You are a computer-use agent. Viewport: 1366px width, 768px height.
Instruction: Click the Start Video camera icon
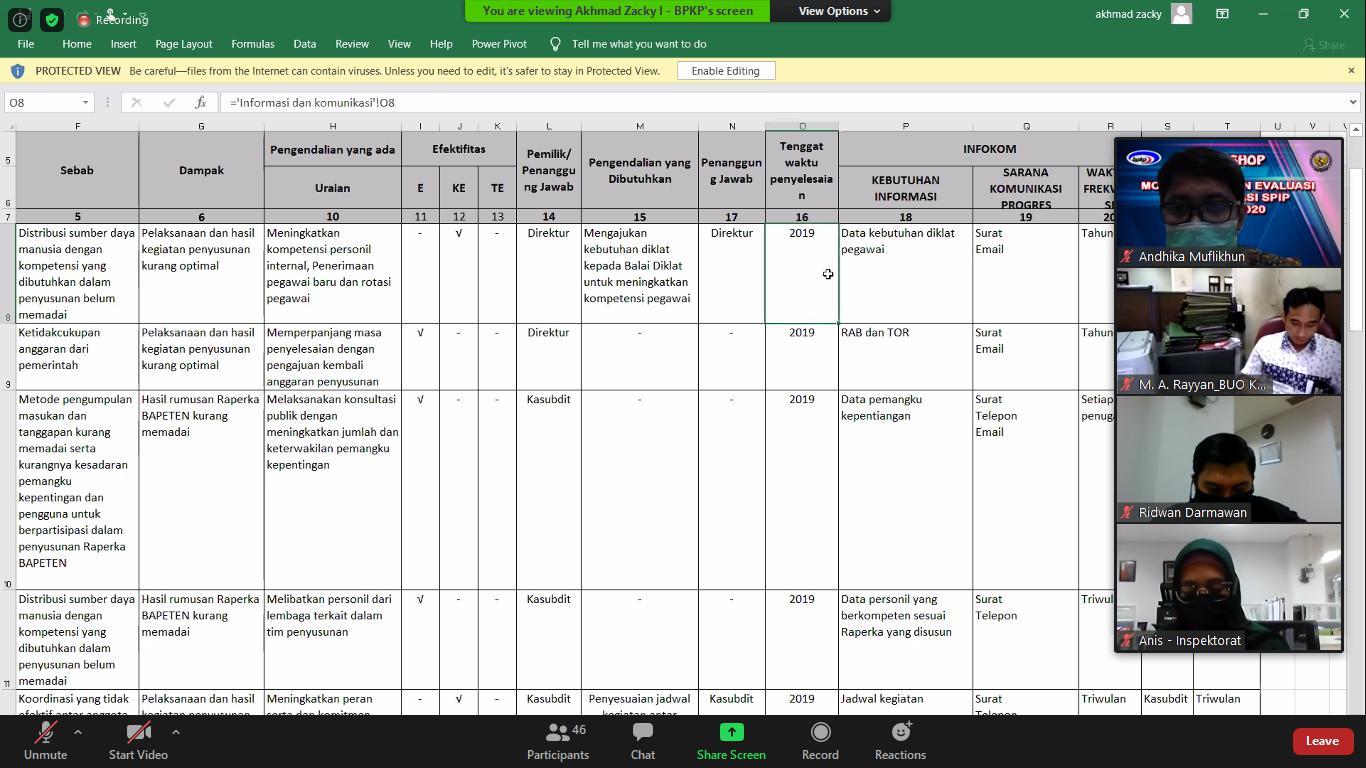[x=138, y=733]
